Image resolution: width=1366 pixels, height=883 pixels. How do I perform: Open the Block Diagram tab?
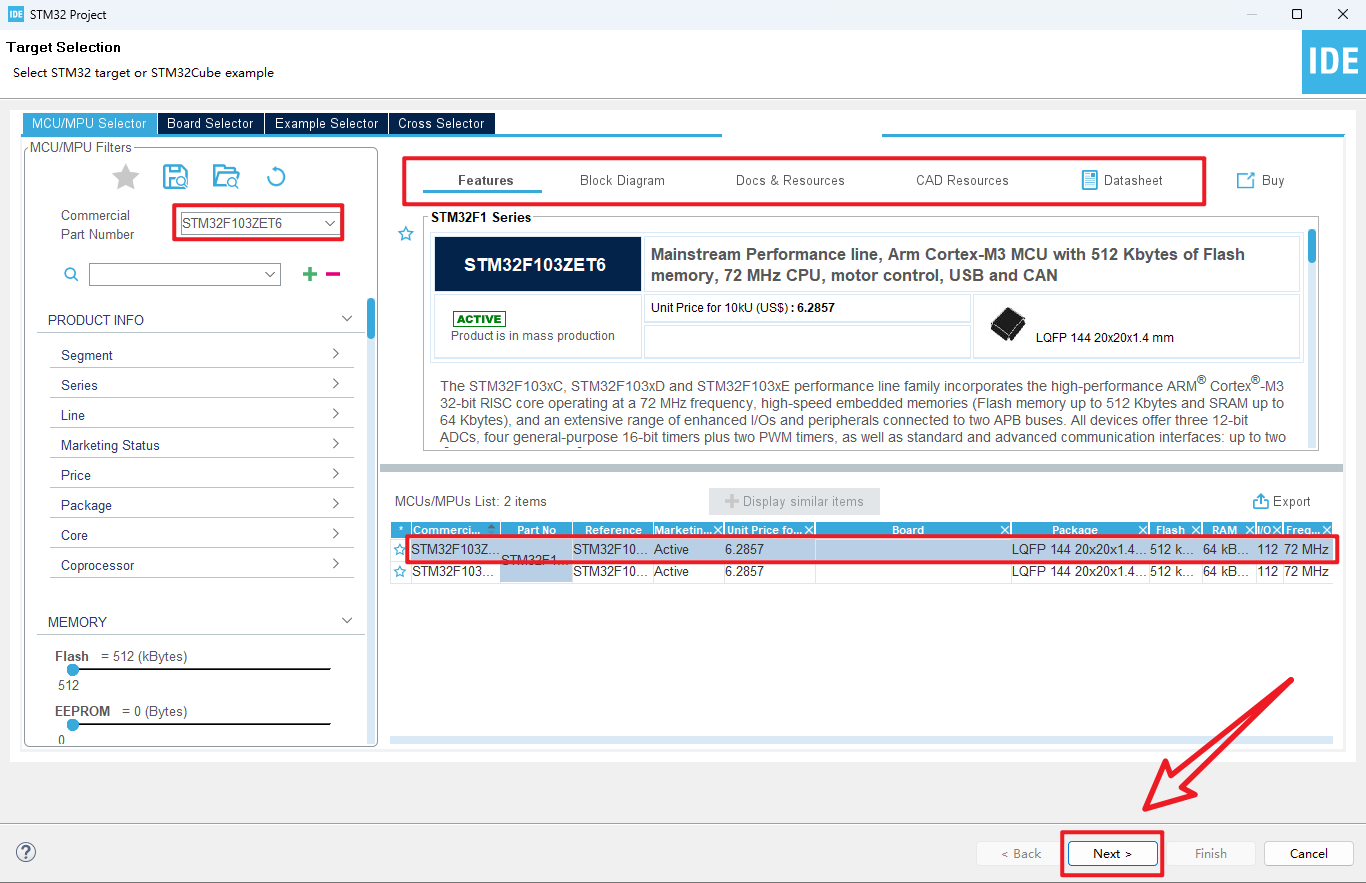pyautogui.click(x=622, y=181)
